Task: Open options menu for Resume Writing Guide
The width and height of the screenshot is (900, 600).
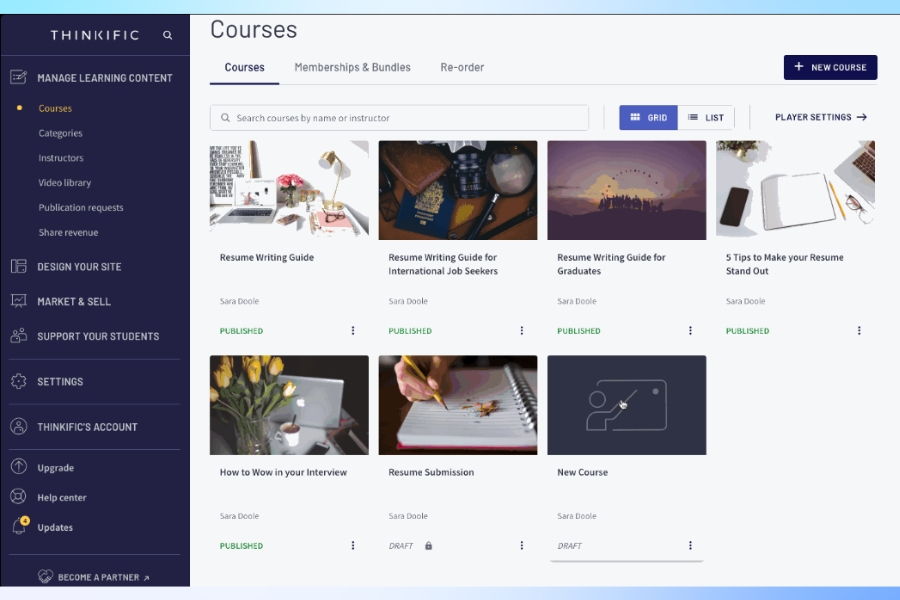Action: point(353,331)
